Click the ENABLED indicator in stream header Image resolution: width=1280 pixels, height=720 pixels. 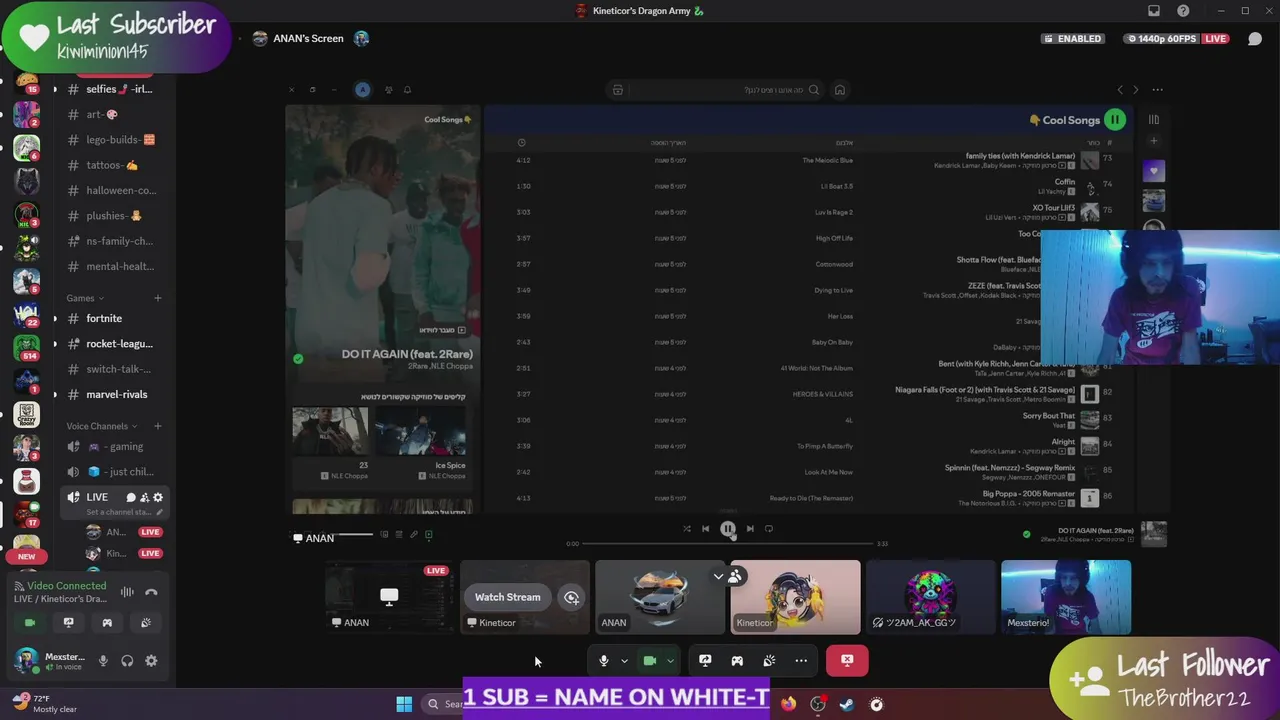click(x=1072, y=39)
